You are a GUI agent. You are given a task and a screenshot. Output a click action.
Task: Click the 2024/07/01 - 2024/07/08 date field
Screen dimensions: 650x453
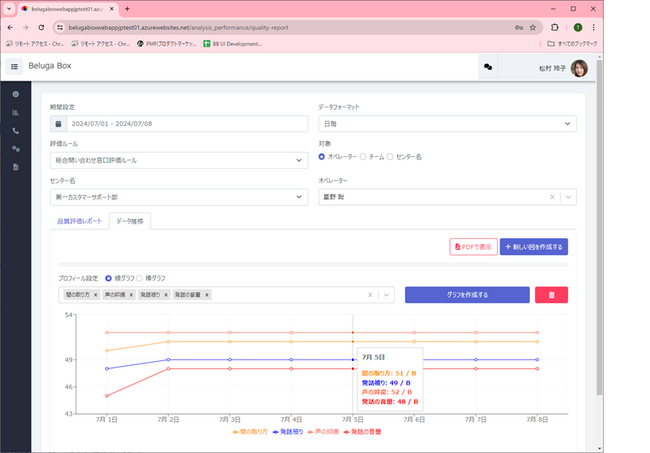point(186,124)
